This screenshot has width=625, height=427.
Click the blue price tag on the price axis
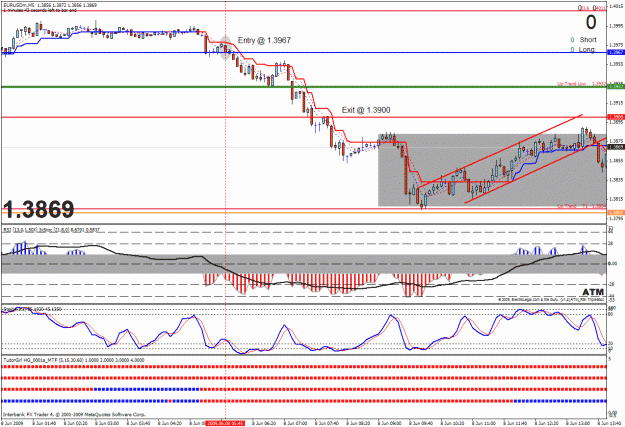coord(616,52)
